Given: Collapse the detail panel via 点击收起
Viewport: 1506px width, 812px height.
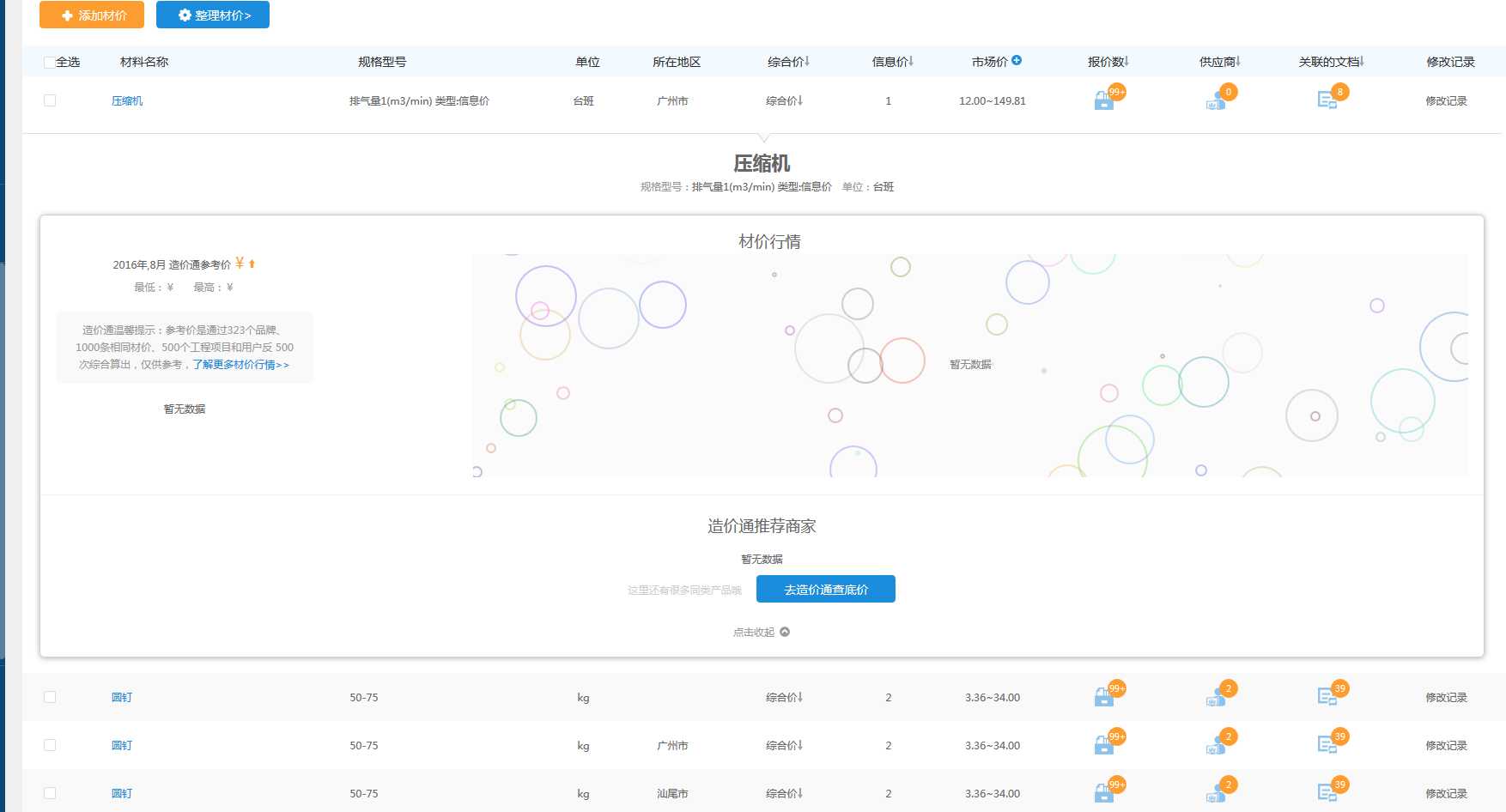Looking at the screenshot, I should click(x=762, y=632).
